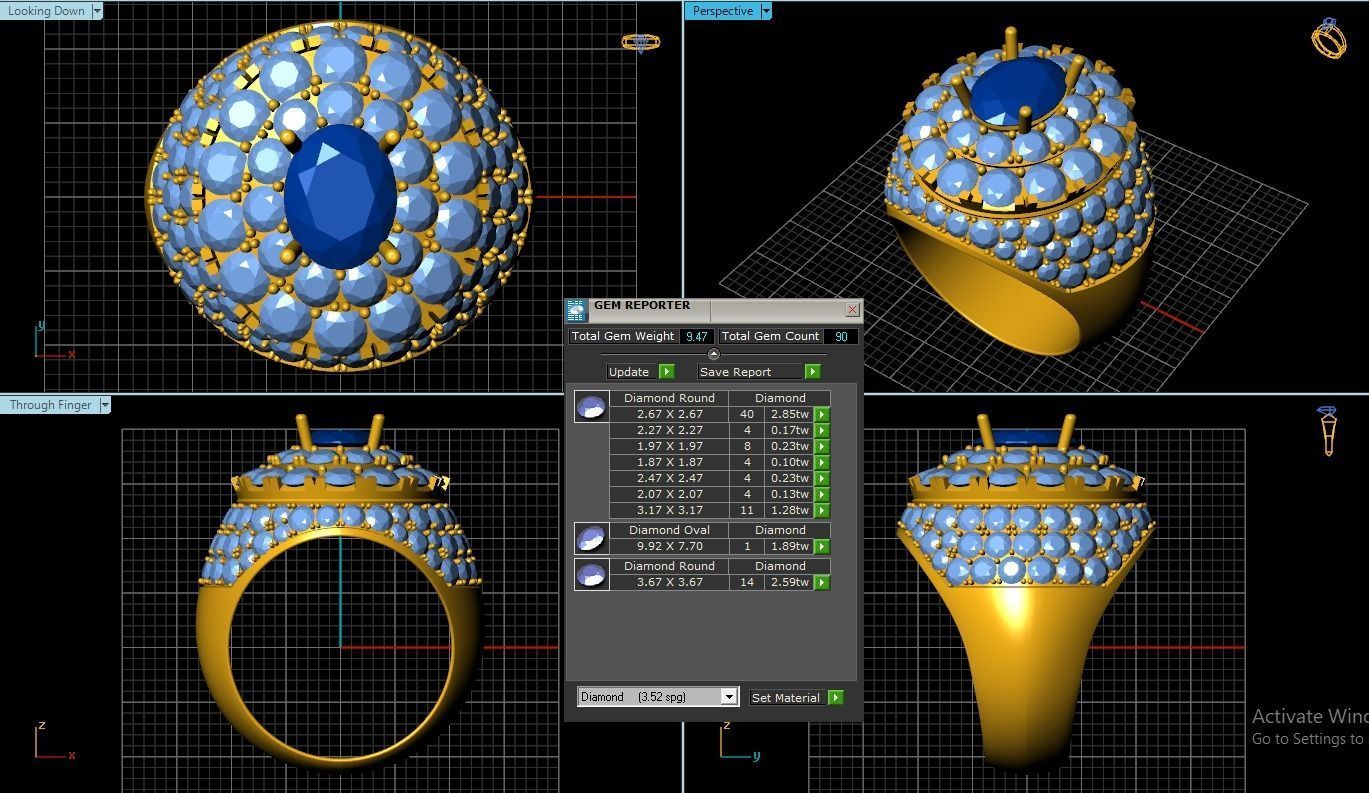Image resolution: width=1369 pixels, height=793 pixels.
Task: Click ring orientation icon in side view viewport
Action: coord(1328,431)
